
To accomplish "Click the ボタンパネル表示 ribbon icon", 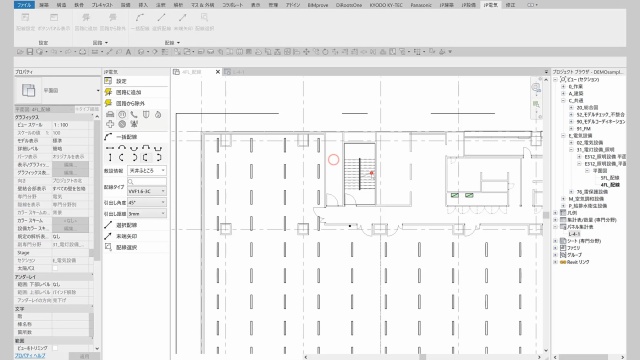I will (x=54, y=18).
